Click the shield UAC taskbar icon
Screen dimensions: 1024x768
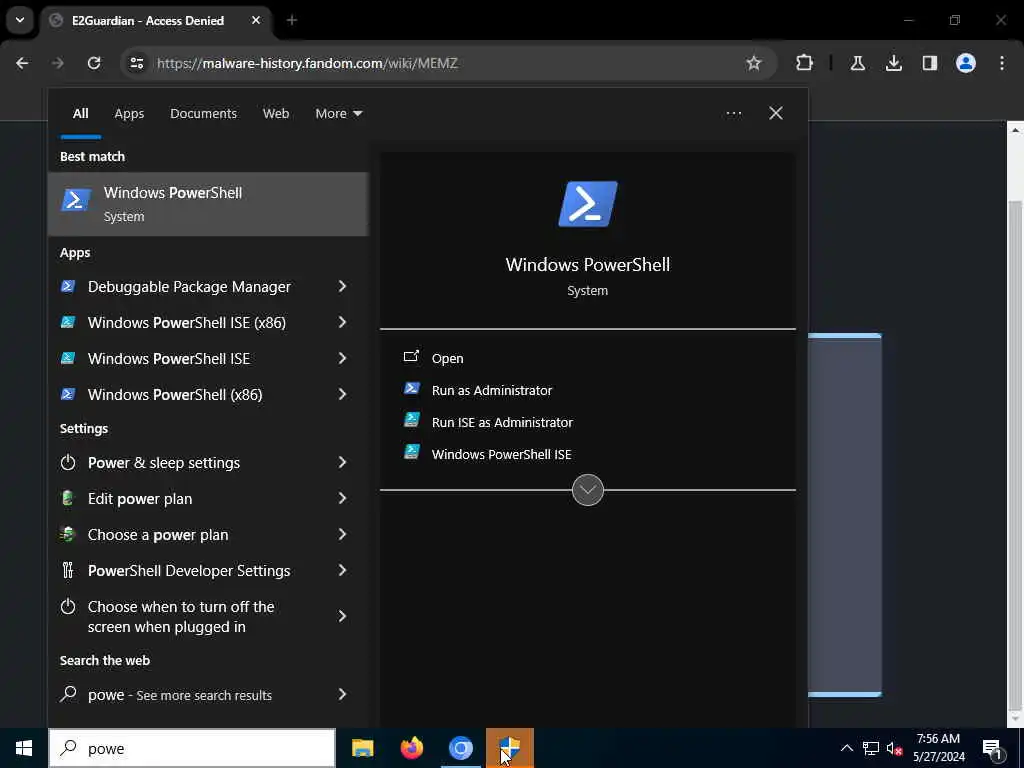509,748
